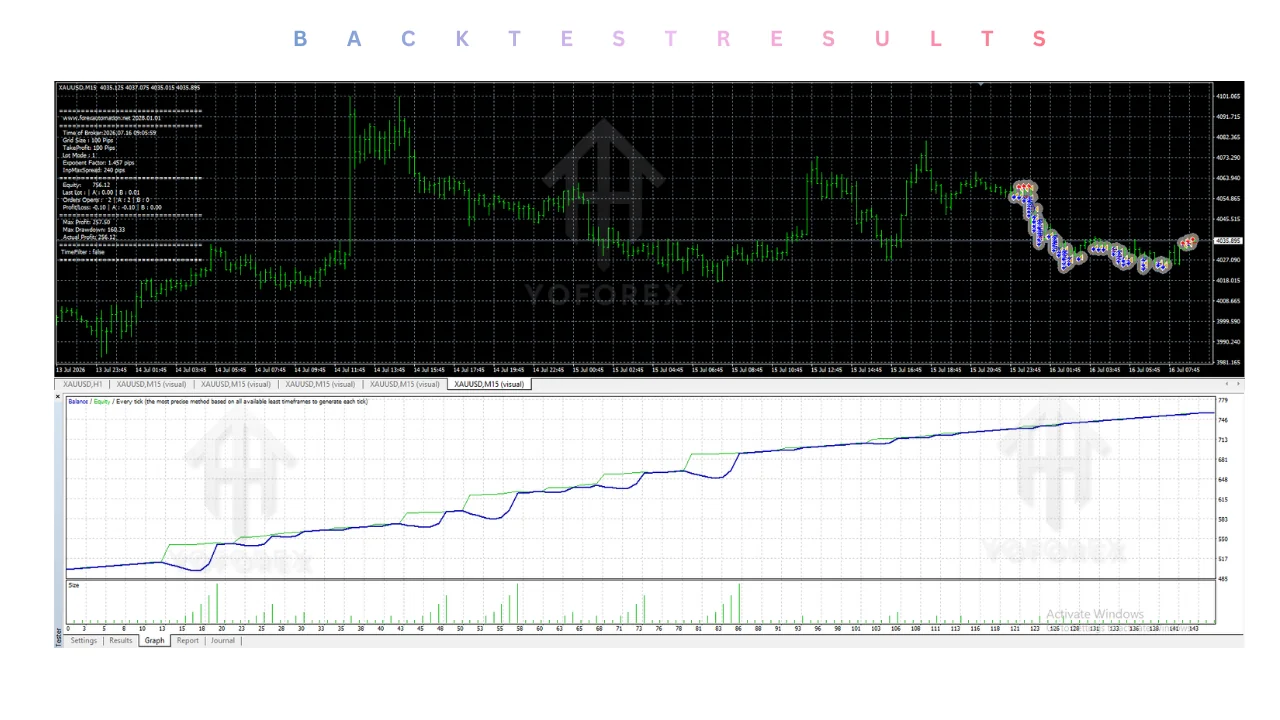Click 'InpMaxSpread: 240 pips' text
Screen dimensions: 1280x720
point(94,170)
